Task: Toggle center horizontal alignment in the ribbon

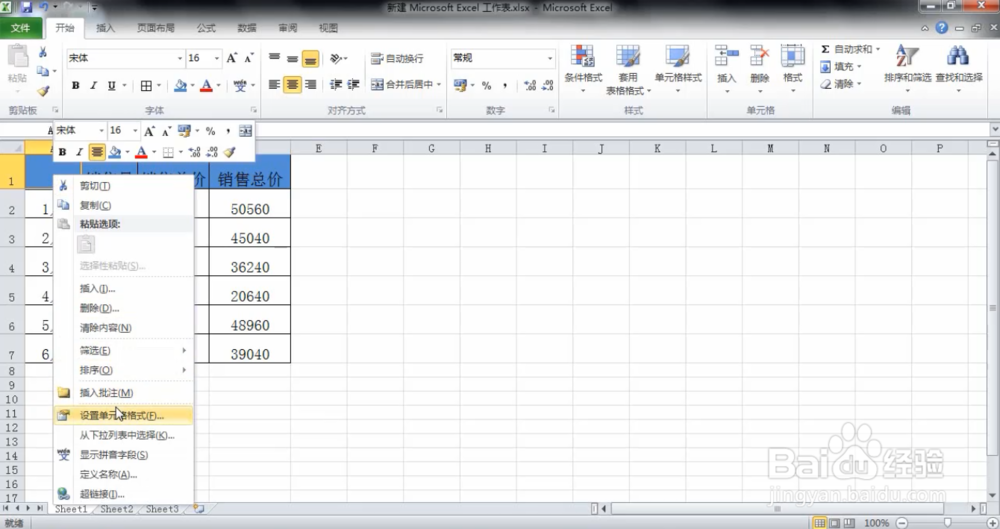Action: (x=292, y=84)
